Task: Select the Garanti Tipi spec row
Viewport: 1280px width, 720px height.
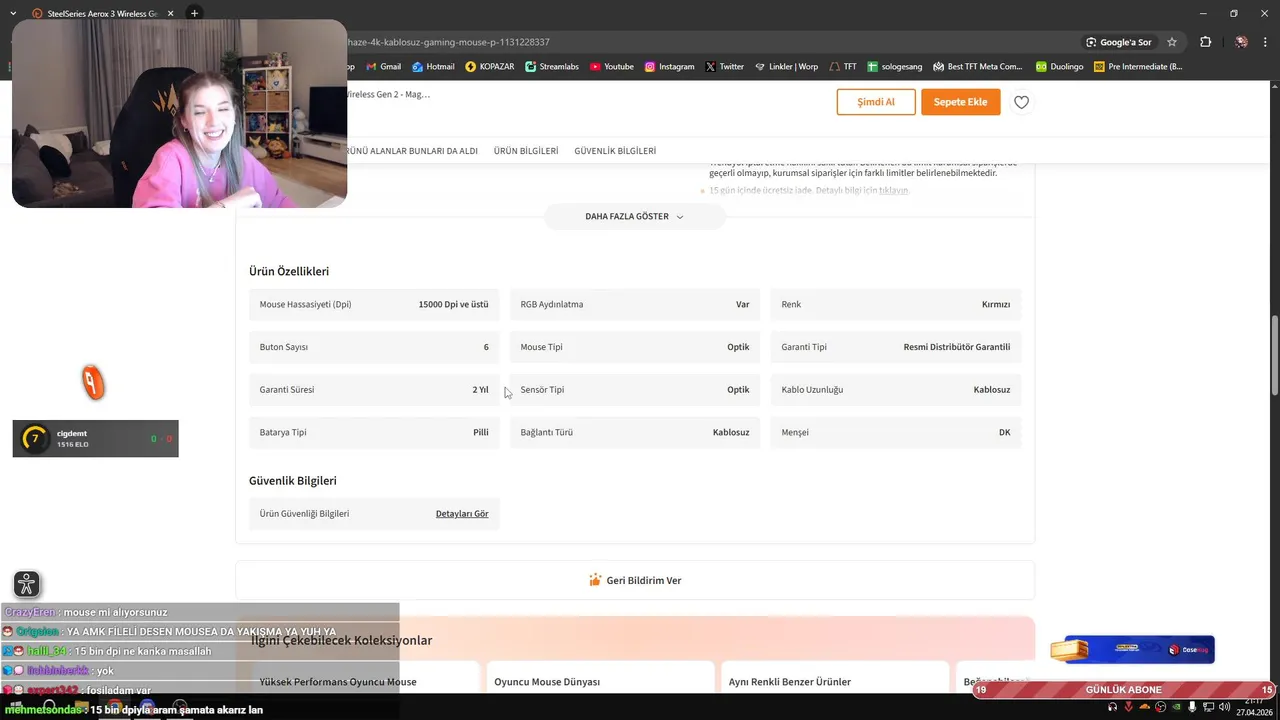Action: pos(896,347)
